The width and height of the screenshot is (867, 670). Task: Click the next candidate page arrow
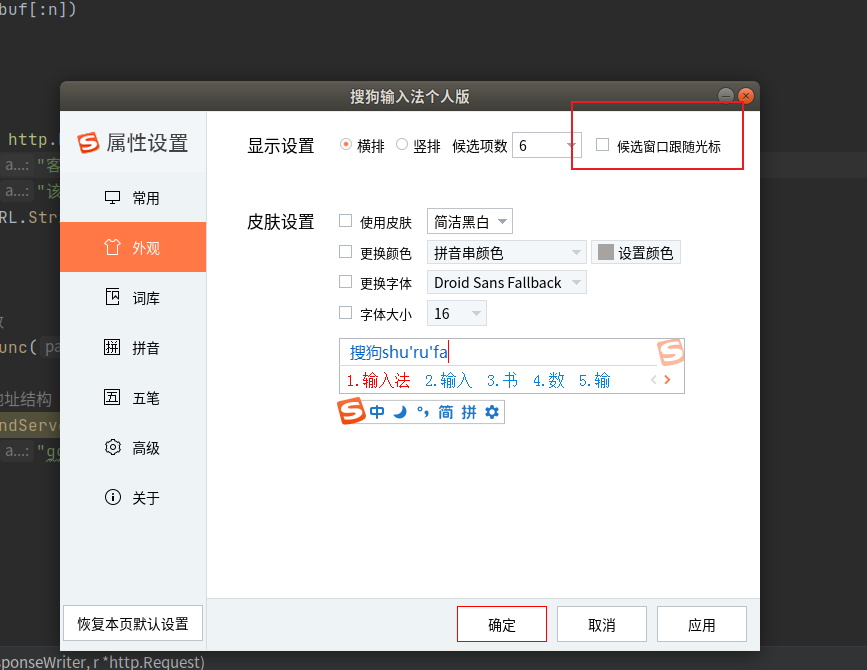tap(667, 379)
